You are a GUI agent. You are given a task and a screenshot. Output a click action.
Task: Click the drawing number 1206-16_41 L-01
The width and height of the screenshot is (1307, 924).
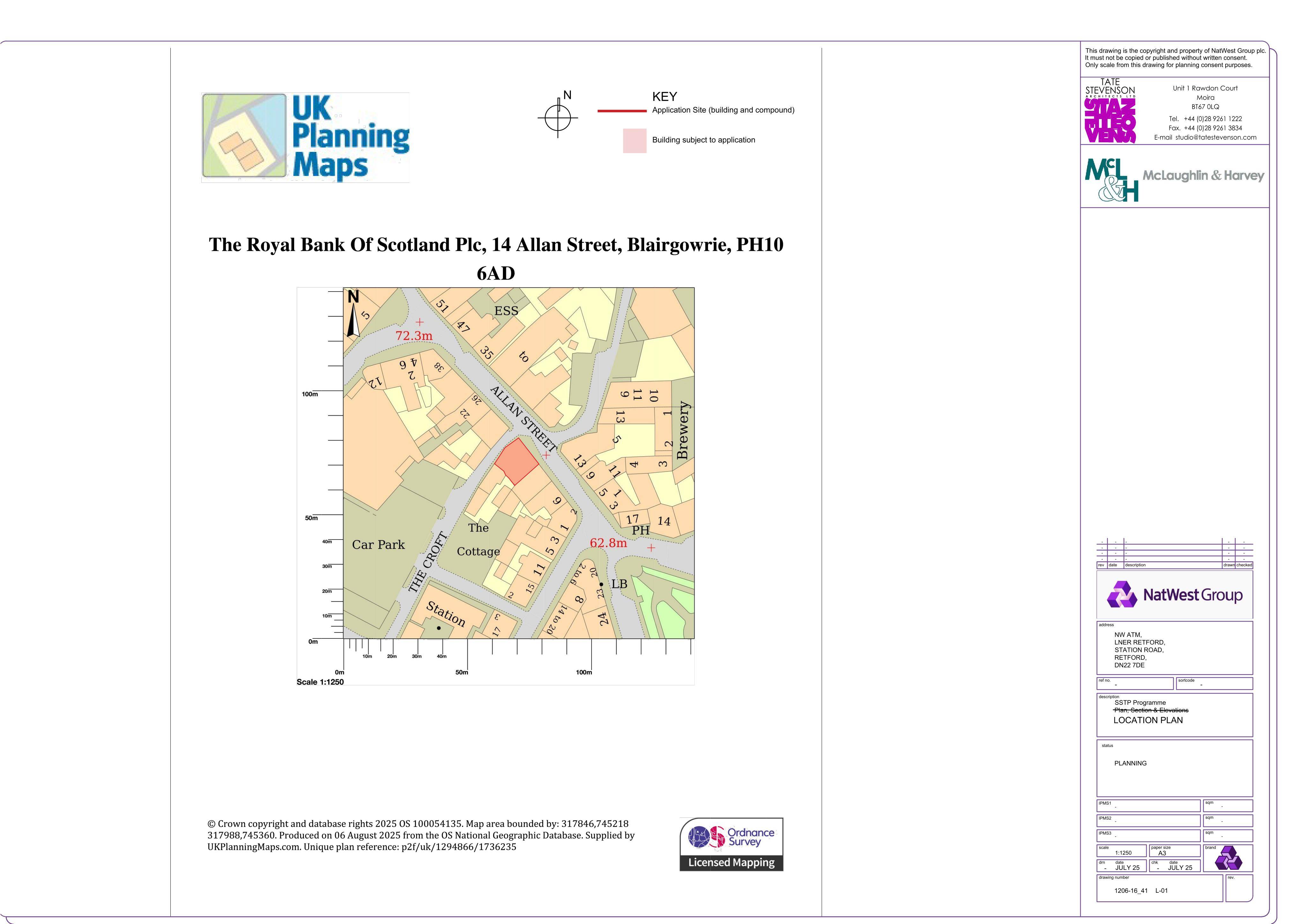click(1141, 890)
